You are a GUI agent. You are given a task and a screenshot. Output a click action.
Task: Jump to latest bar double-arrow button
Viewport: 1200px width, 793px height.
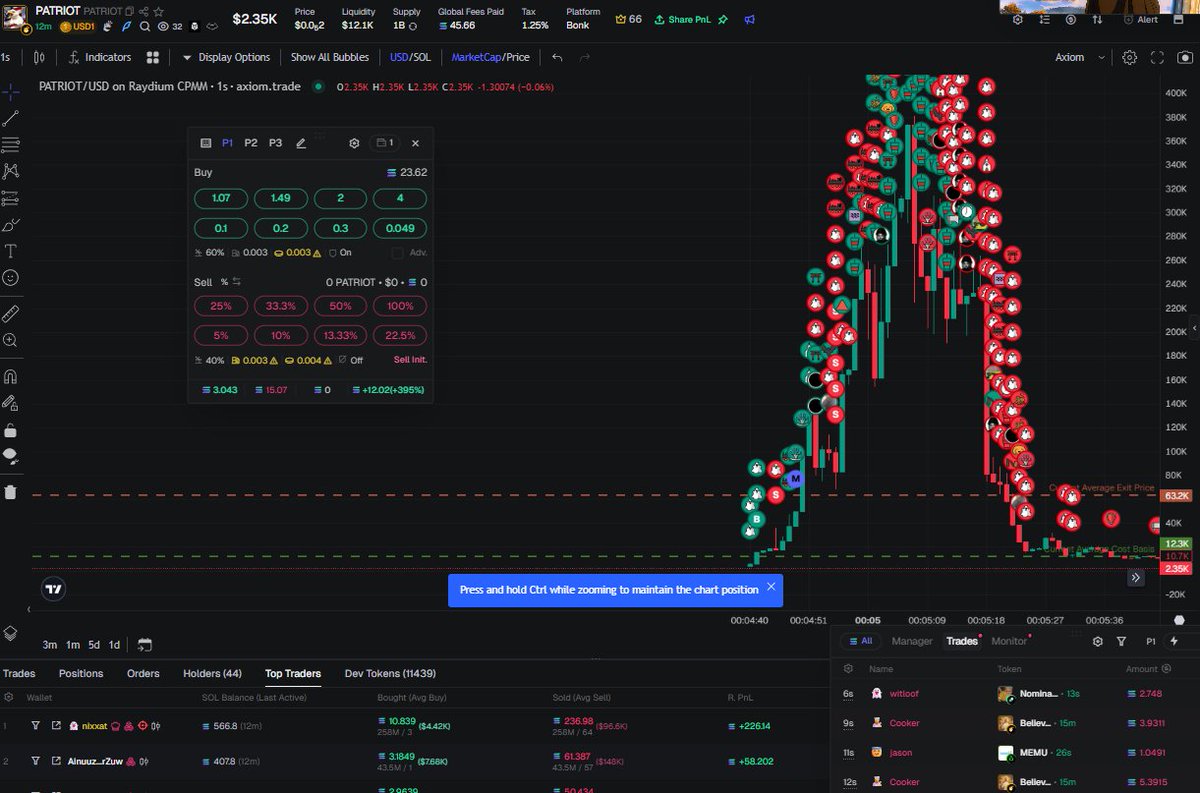(x=1136, y=577)
